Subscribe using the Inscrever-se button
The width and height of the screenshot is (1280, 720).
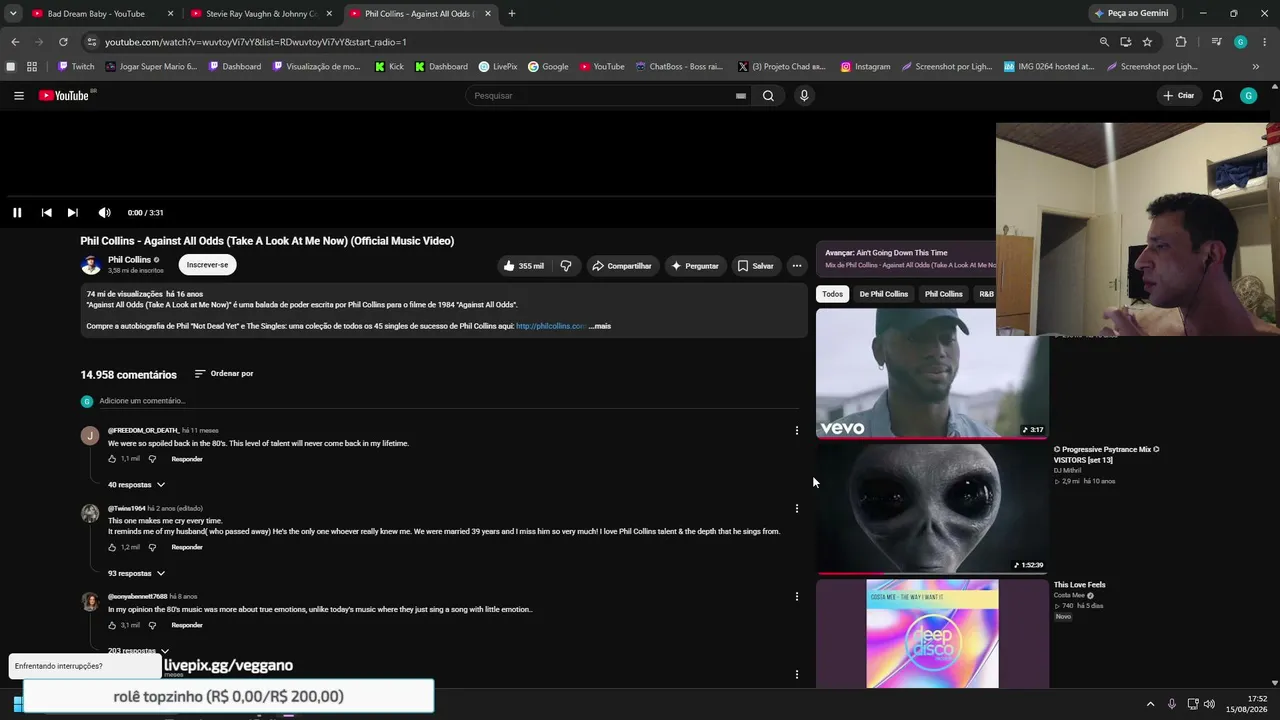pyautogui.click(x=208, y=265)
